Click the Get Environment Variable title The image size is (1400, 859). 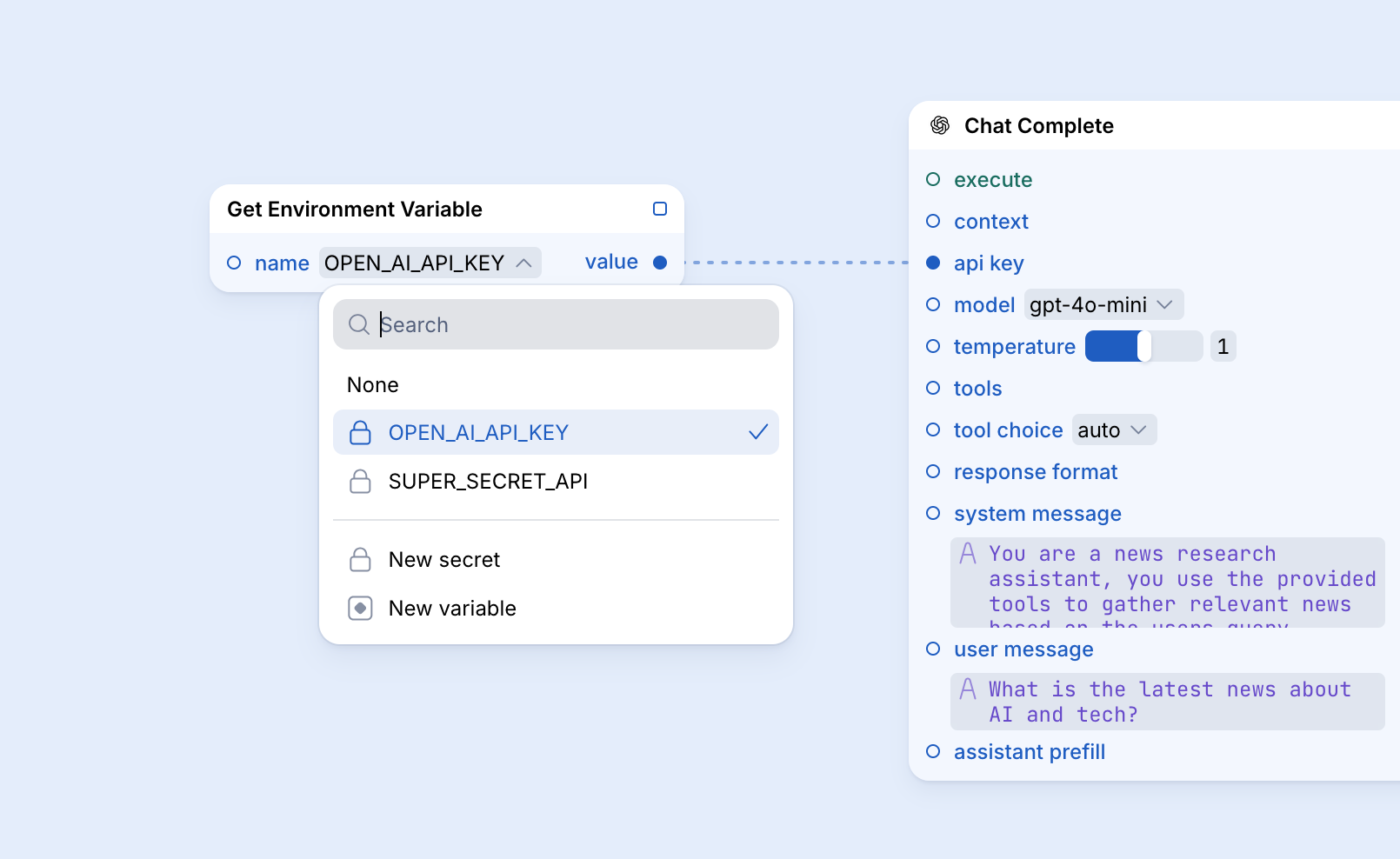pyautogui.click(x=355, y=210)
